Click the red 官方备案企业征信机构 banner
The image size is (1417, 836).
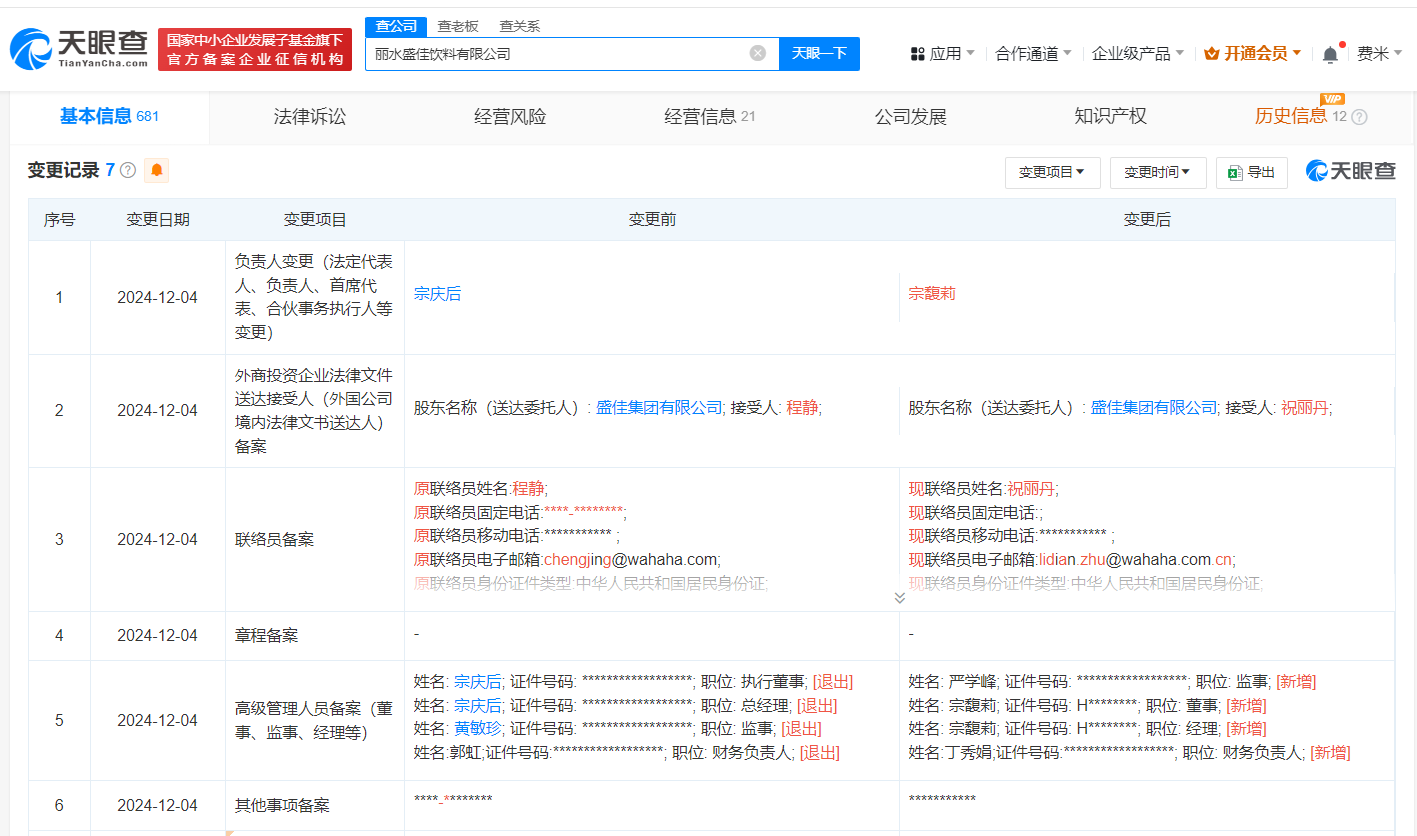255,50
